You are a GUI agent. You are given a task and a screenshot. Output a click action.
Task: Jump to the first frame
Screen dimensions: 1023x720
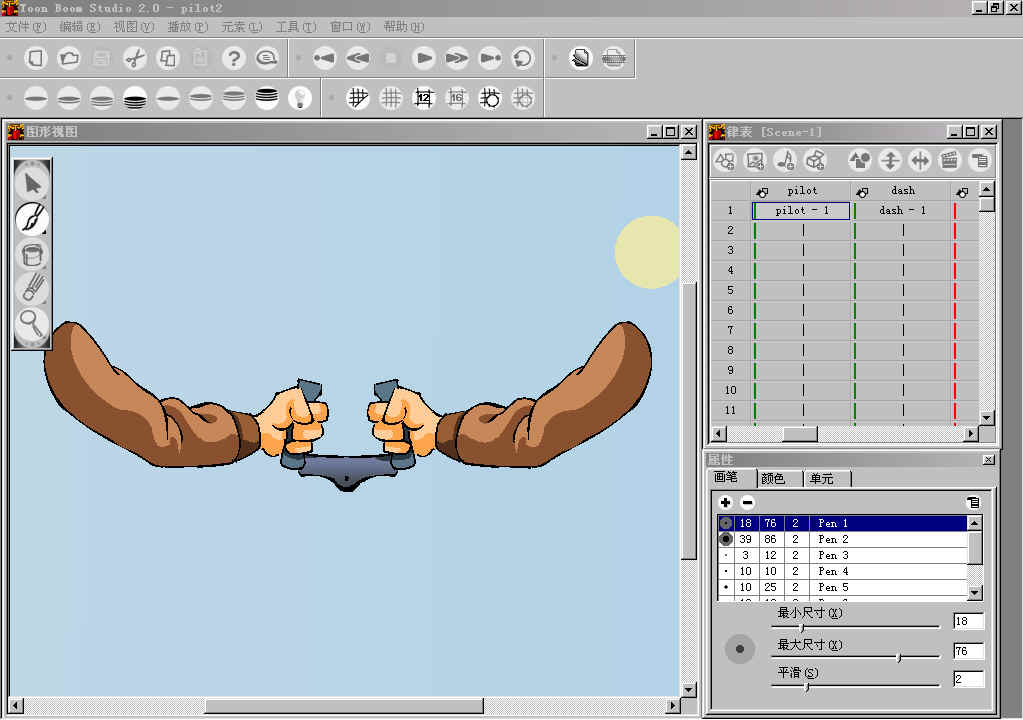[x=324, y=58]
